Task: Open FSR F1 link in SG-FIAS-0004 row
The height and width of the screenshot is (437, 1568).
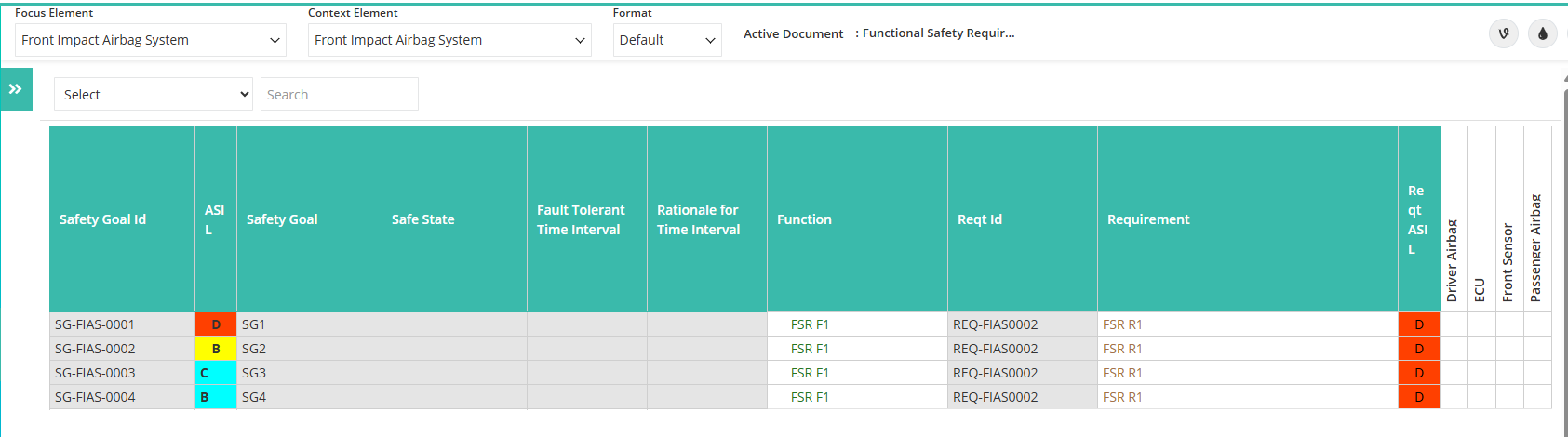Action: point(810,397)
